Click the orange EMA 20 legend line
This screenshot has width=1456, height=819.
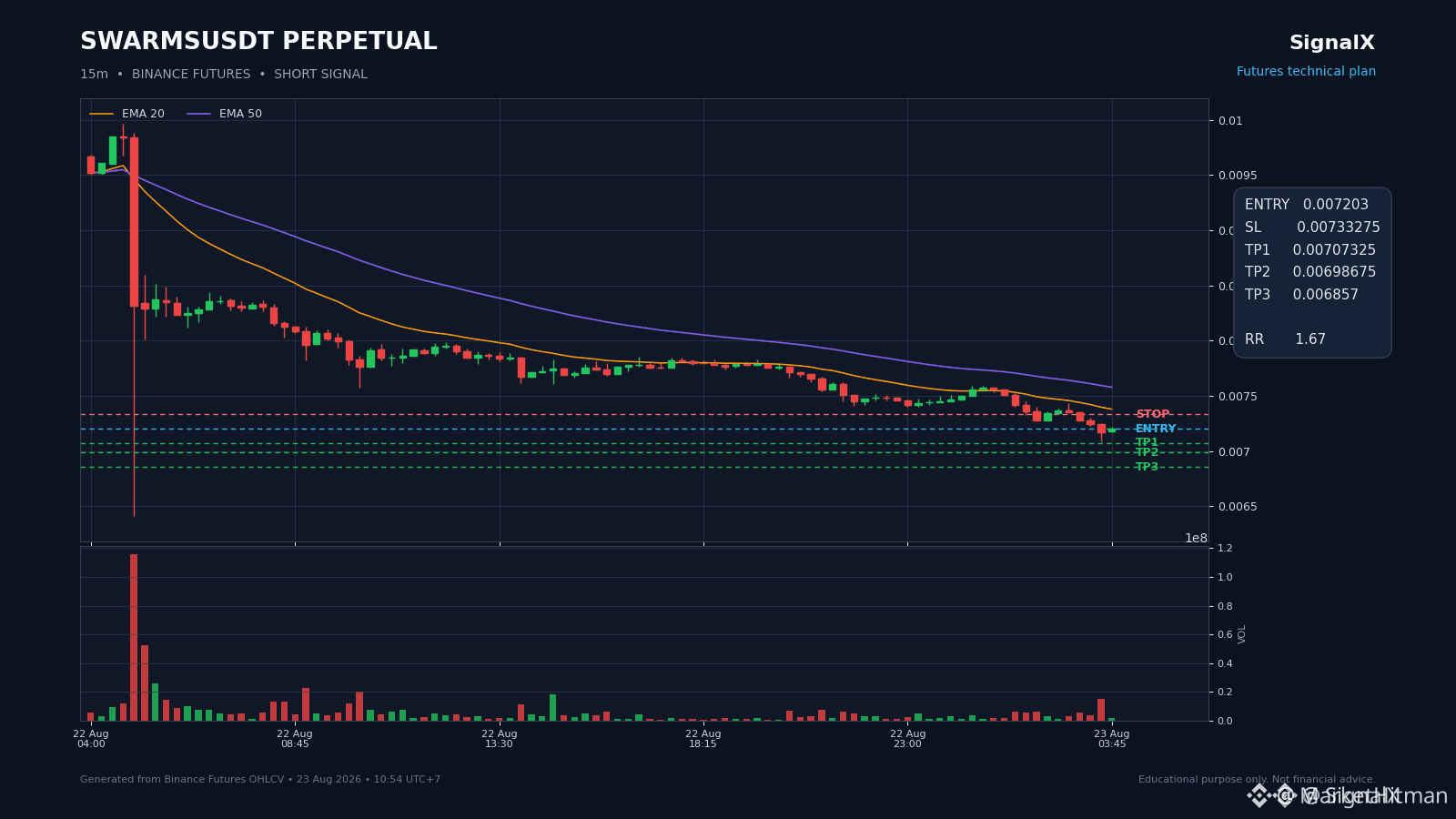[102, 114]
